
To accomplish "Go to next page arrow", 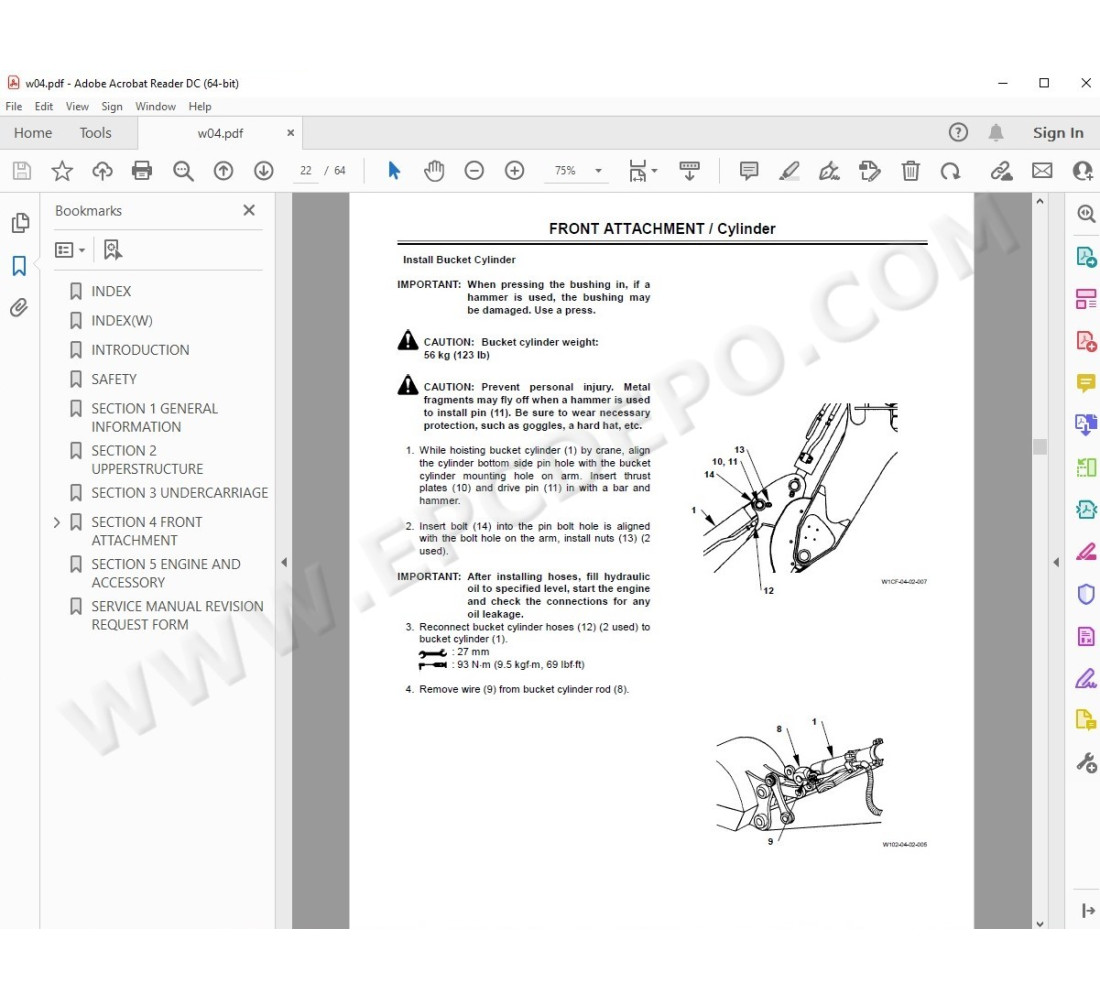I will [x=263, y=171].
